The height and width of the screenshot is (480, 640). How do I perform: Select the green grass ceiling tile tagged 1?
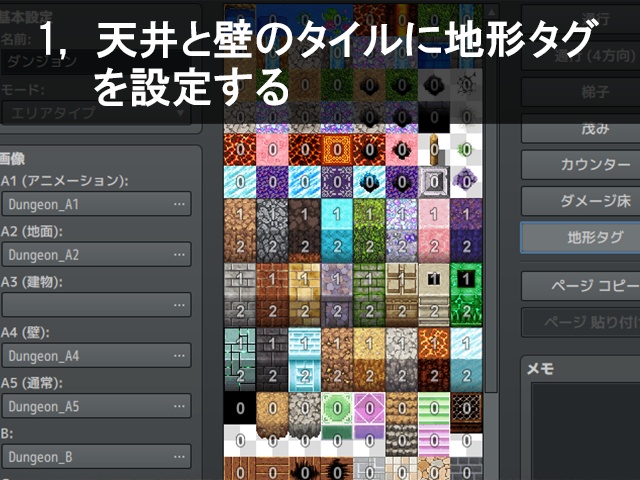click(369, 214)
